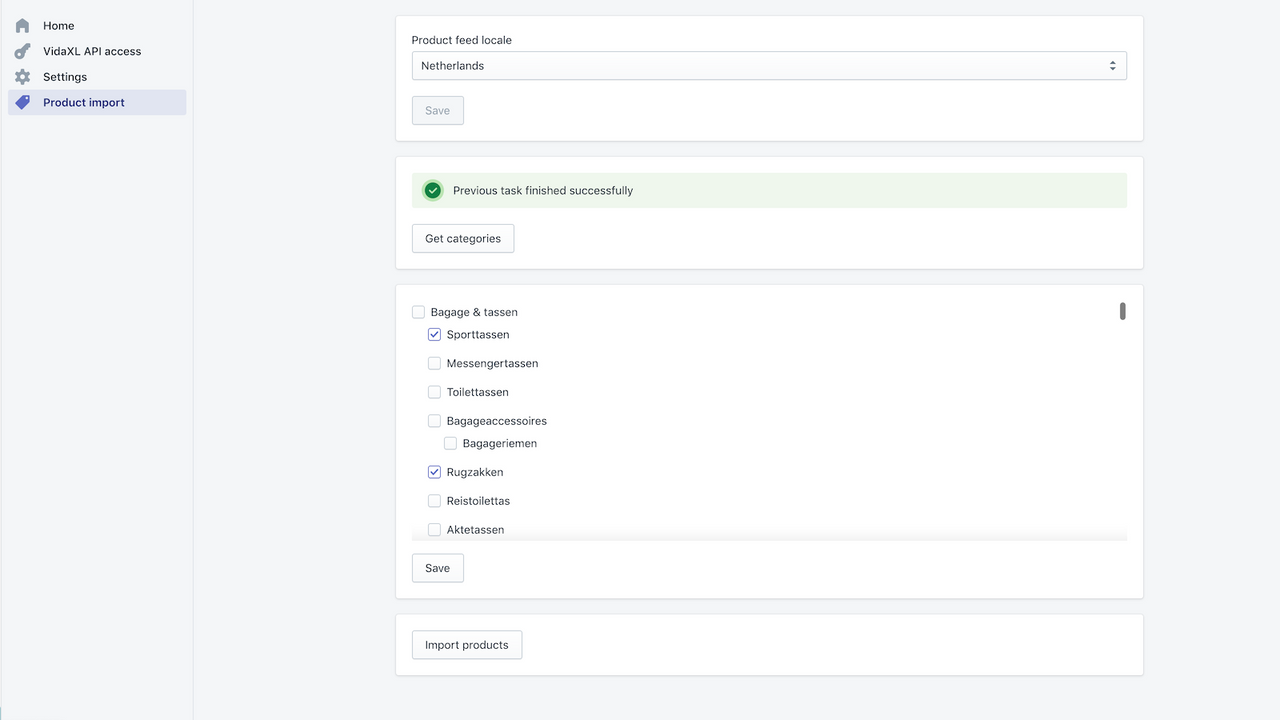1280x720 pixels.
Task: Click the category list scrollbar
Action: pos(1122,311)
